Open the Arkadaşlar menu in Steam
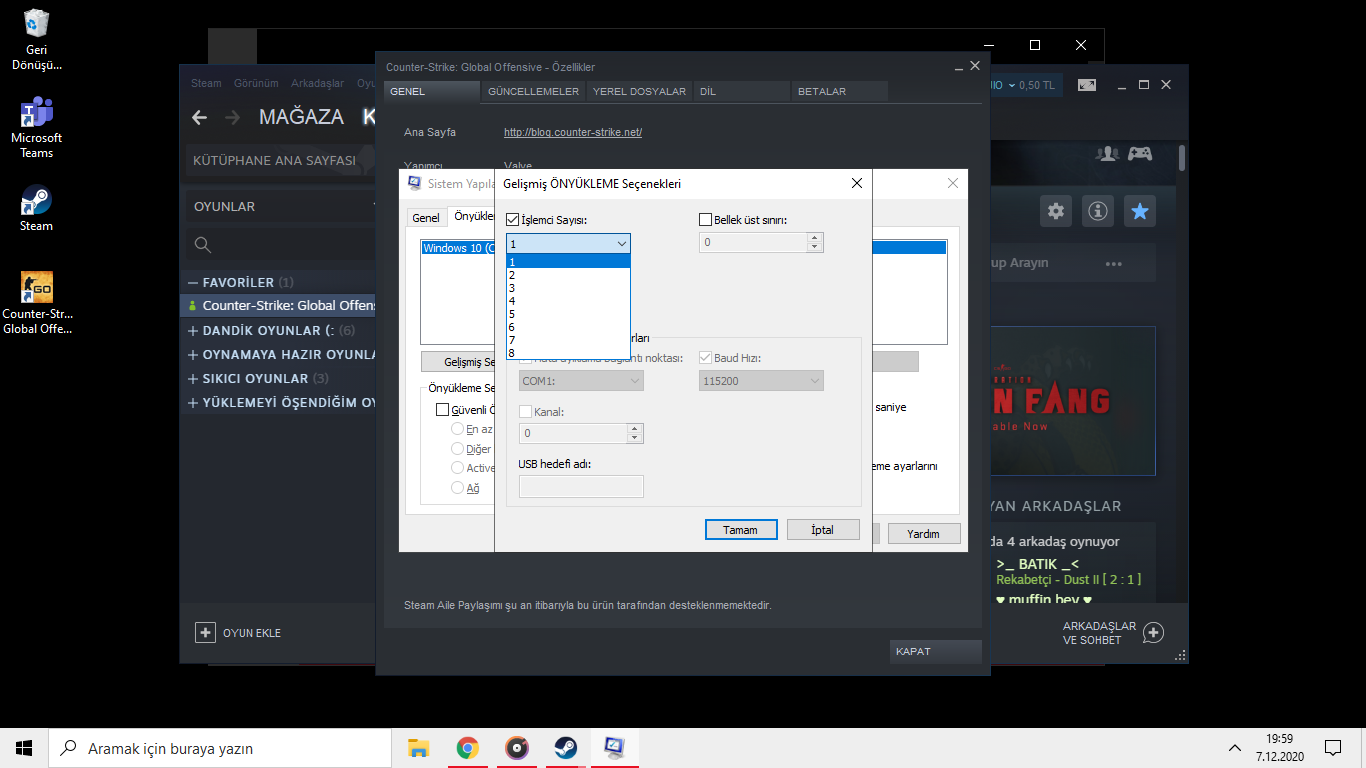The width and height of the screenshot is (1366, 768). [317, 83]
